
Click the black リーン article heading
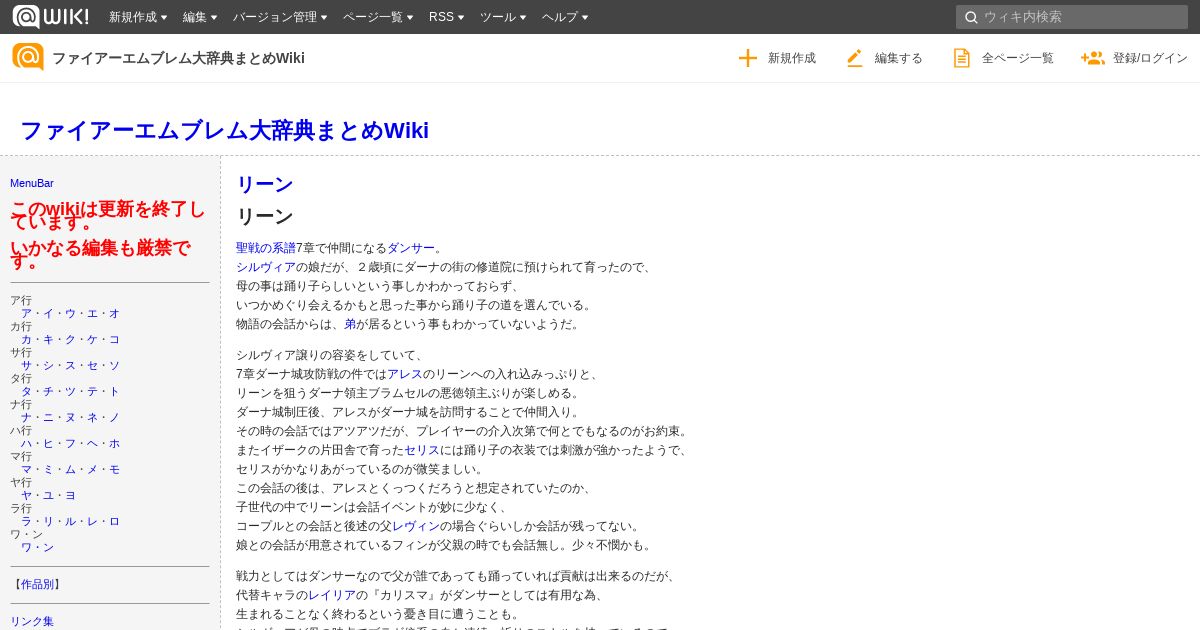[x=264, y=216]
